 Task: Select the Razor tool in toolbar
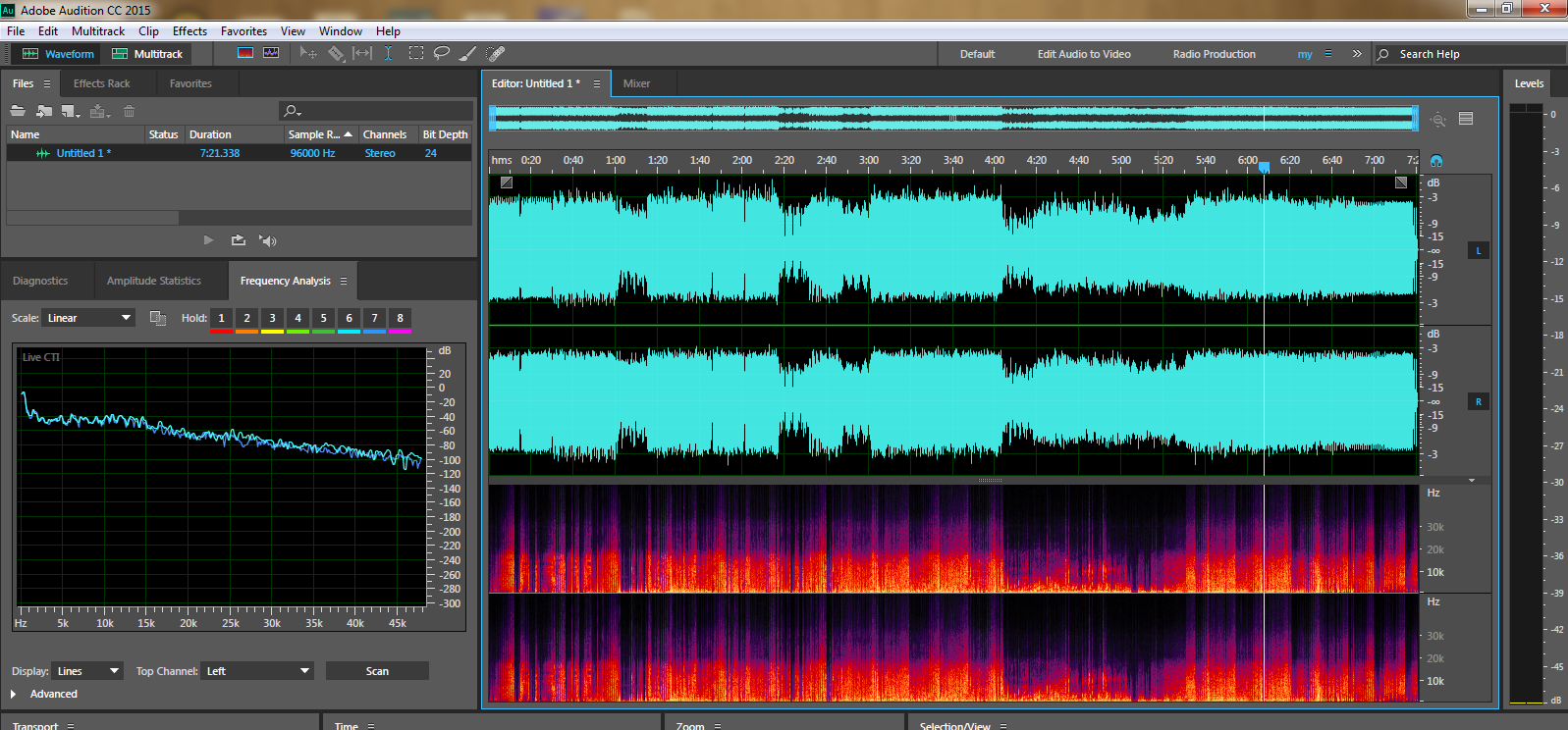[x=336, y=54]
